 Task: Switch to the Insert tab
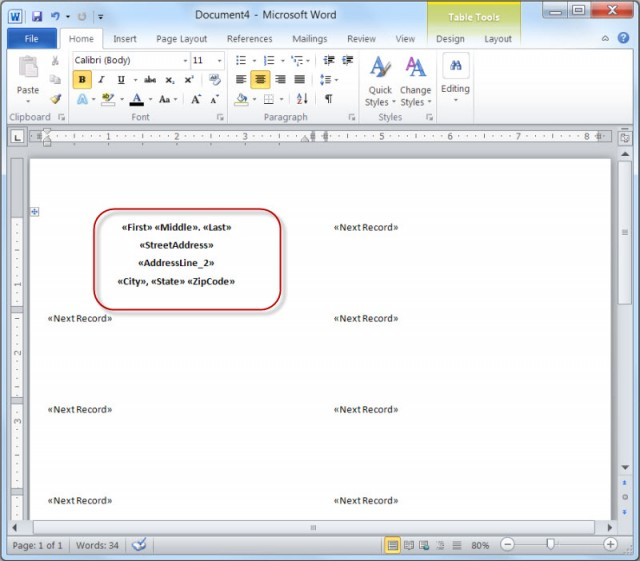point(124,39)
